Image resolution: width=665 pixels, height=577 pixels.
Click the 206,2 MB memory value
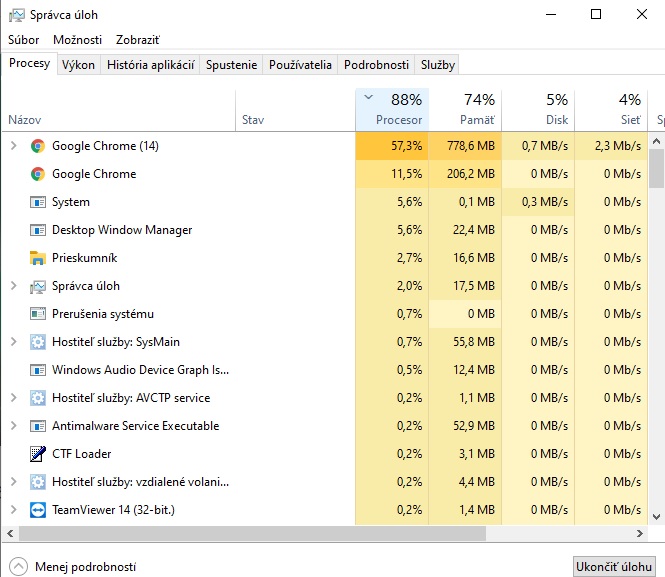(x=471, y=174)
